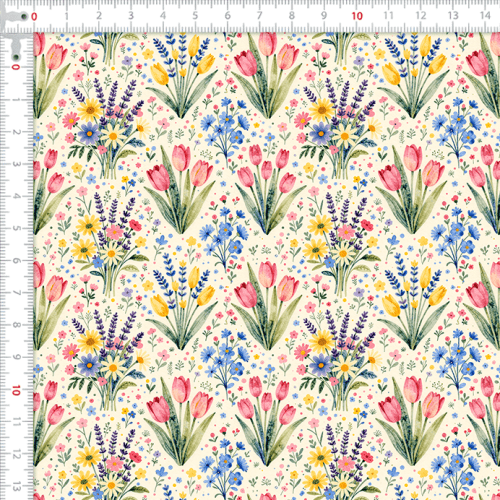
Task: Click the number 9 on the horizontal ruler
Action: (x=324, y=15)
